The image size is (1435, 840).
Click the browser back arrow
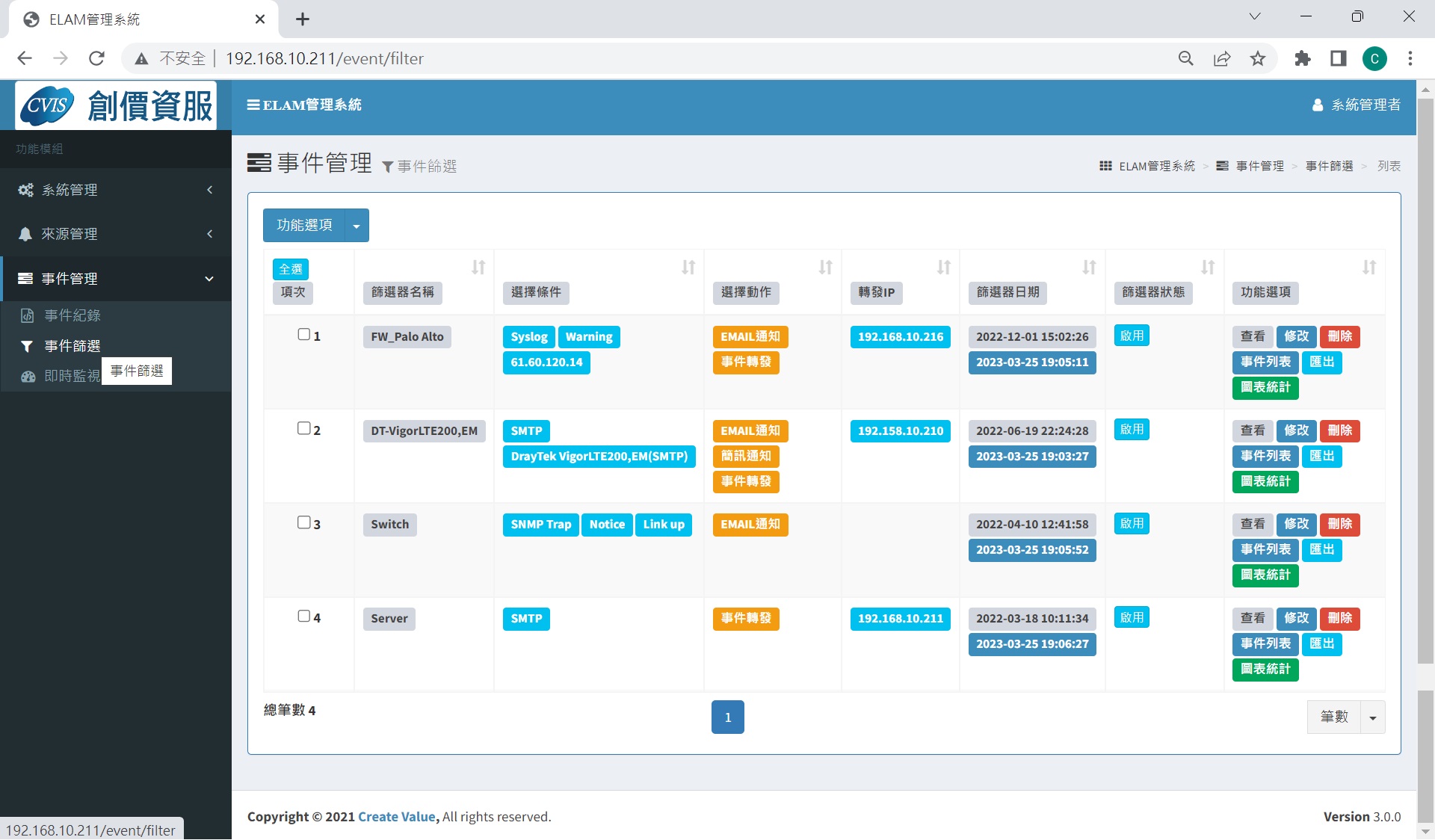click(25, 58)
